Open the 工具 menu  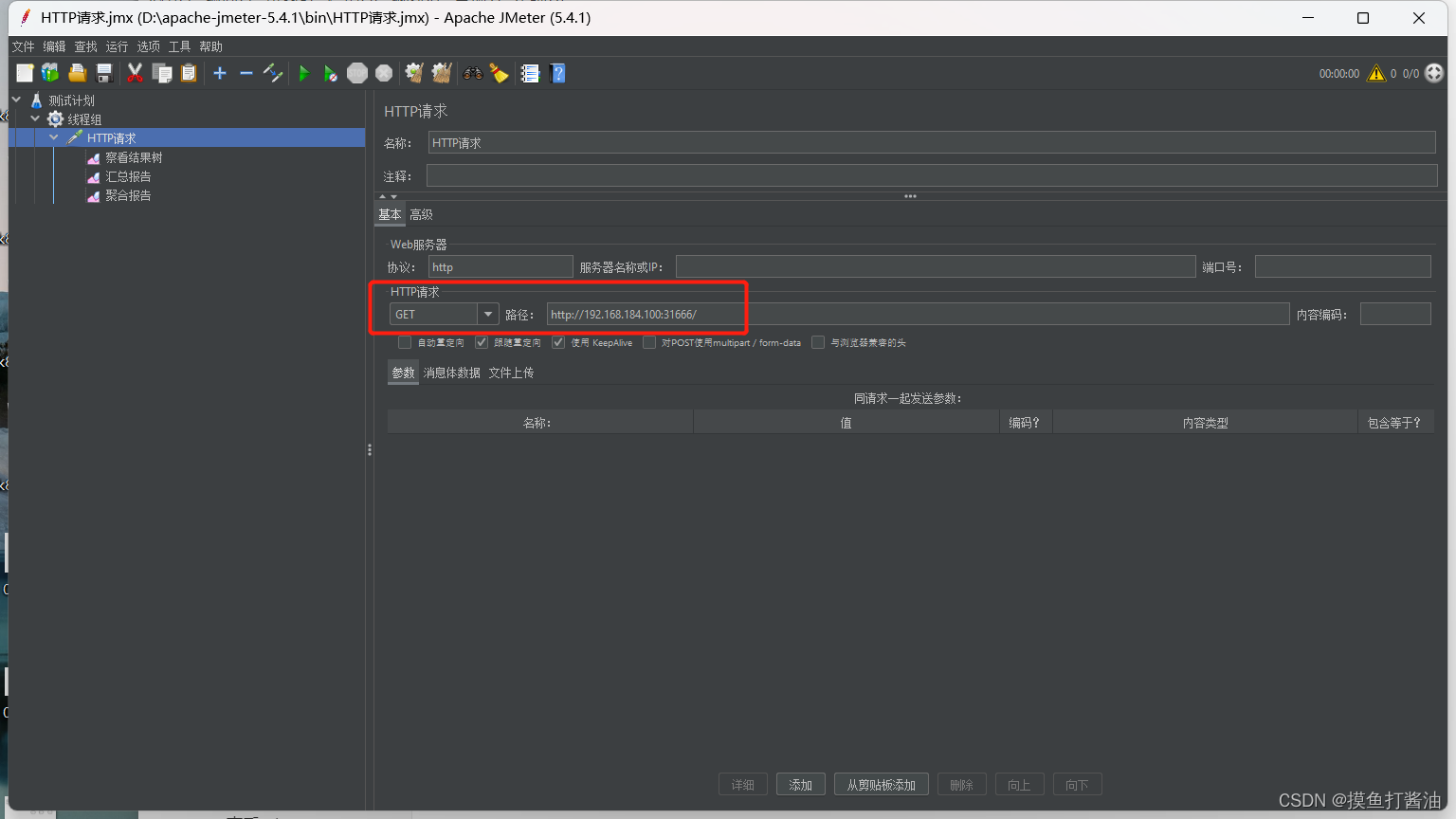point(179,46)
